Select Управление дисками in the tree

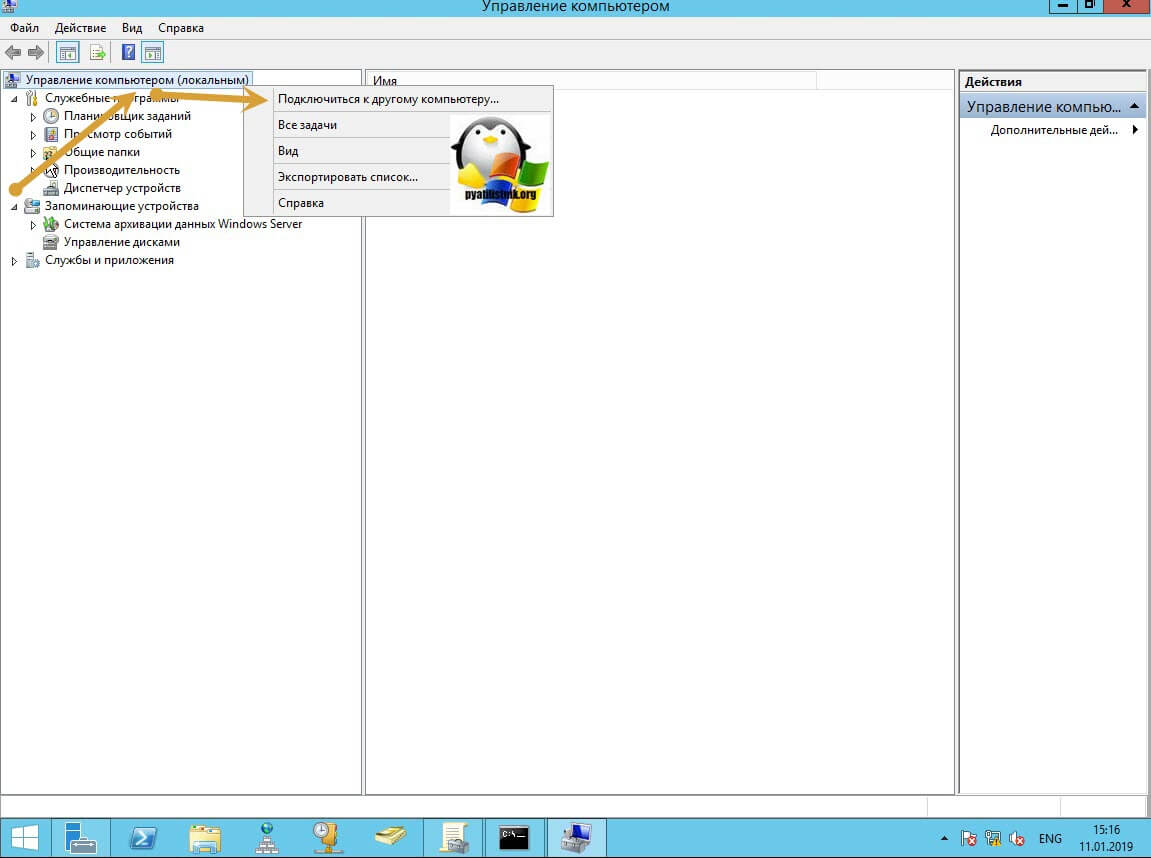[122, 242]
